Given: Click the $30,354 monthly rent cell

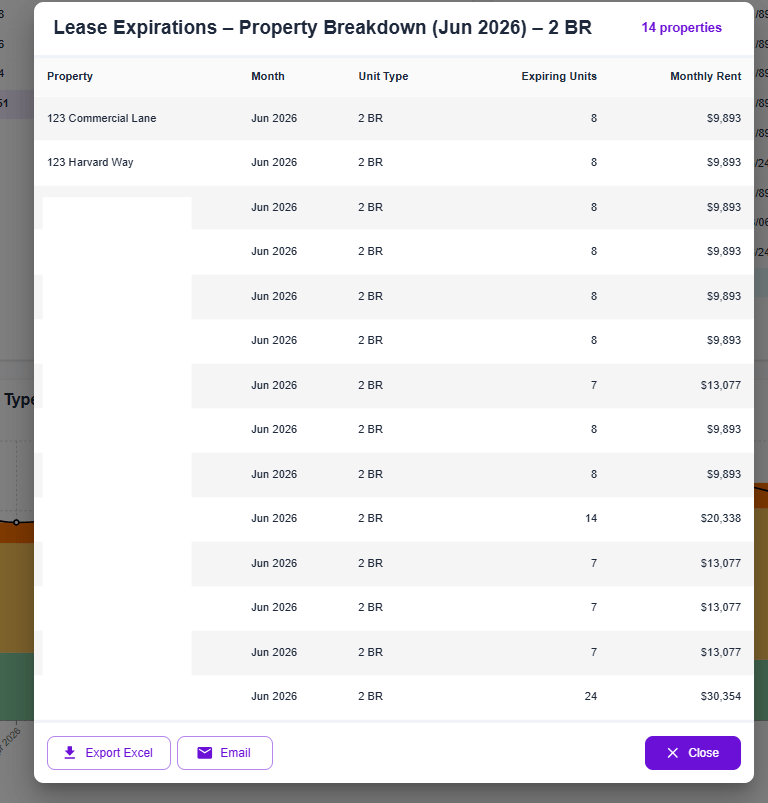Looking at the screenshot, I should click(x=720, y=696).
